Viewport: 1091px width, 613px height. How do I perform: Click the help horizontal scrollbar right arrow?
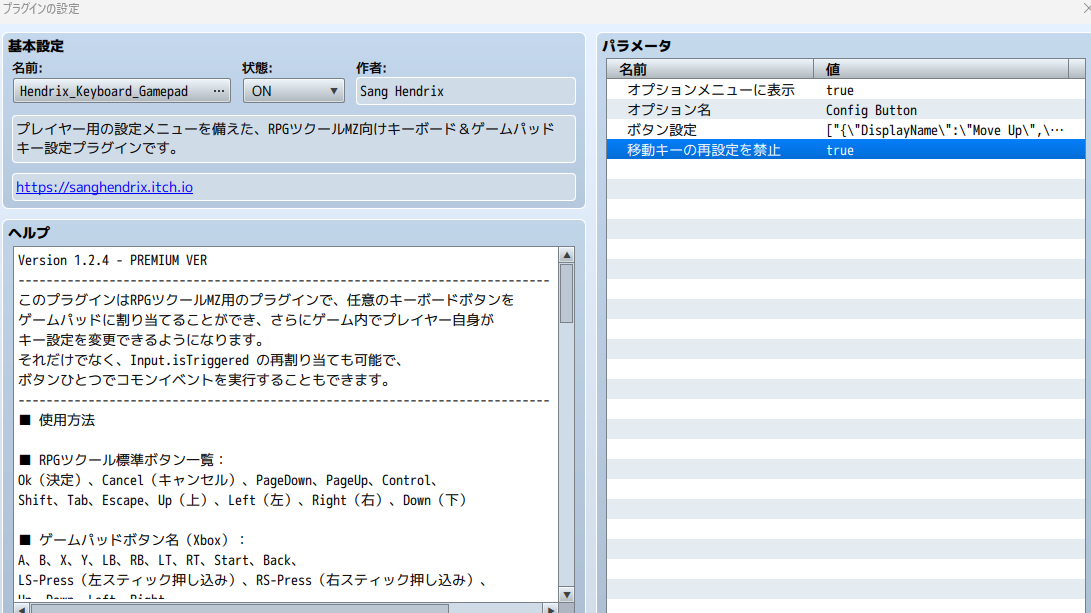pyautogui.click(x=549, y=607)
